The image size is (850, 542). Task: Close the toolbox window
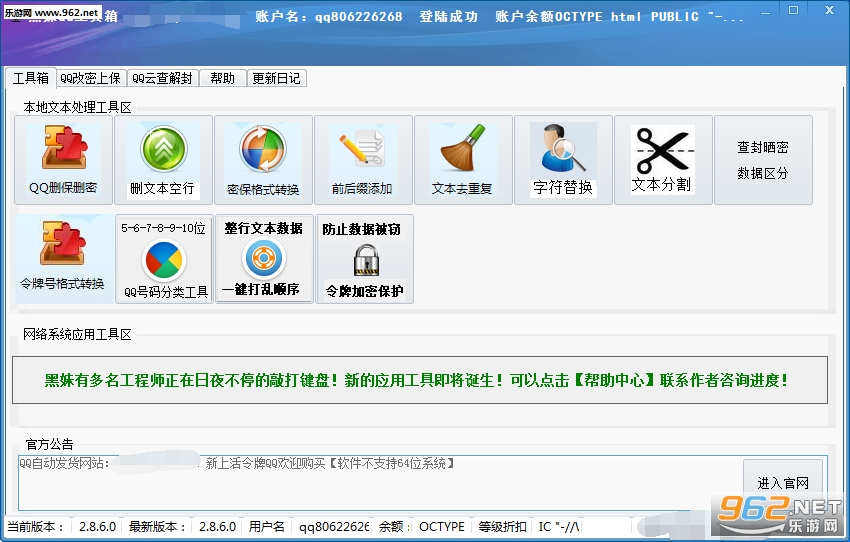pyautogui.click(x=829, y=10)
